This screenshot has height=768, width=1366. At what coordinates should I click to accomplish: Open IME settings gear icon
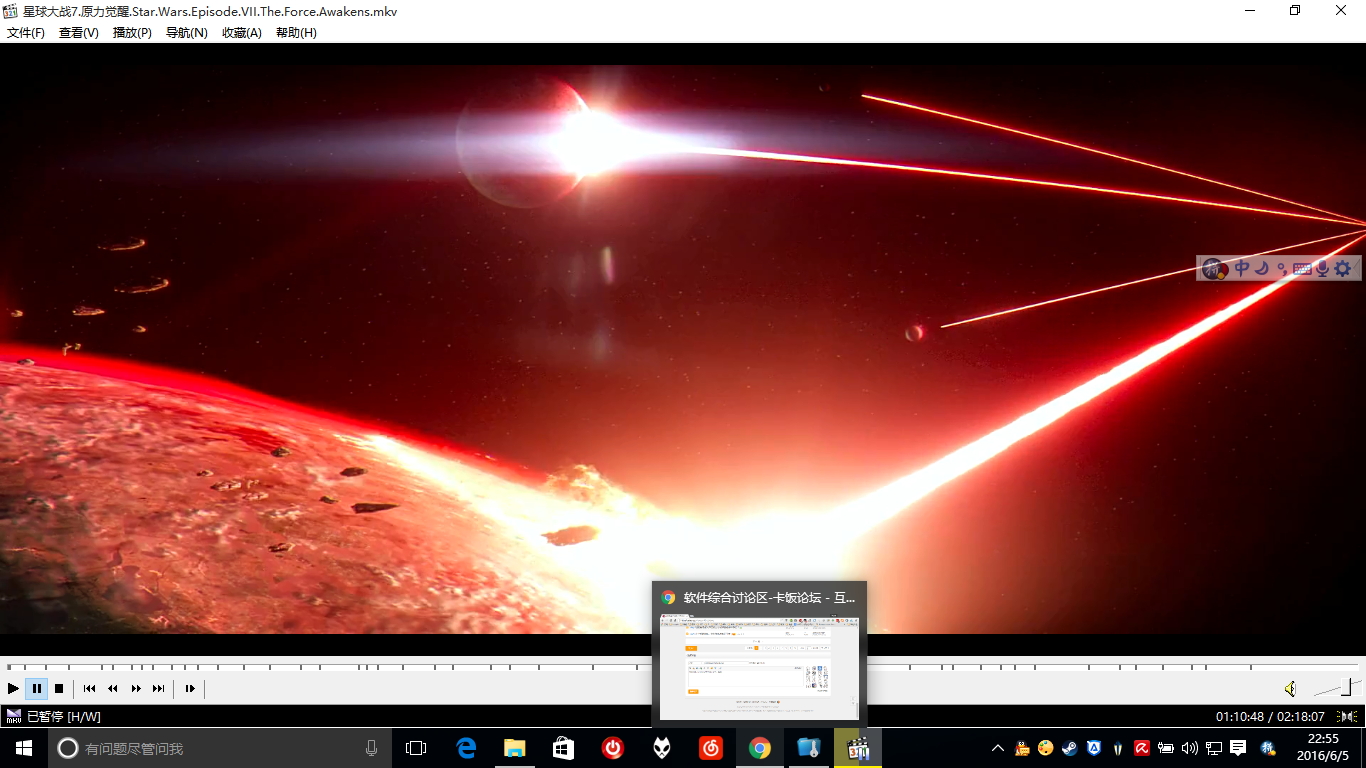click(1343, 268)
